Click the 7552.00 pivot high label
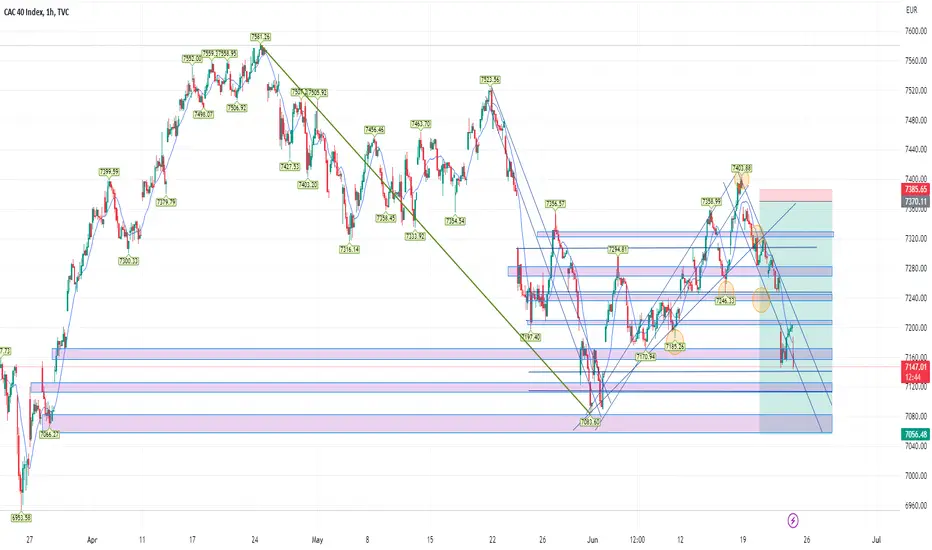Screen dimensions: 932x550 click(x=191, y=58)
